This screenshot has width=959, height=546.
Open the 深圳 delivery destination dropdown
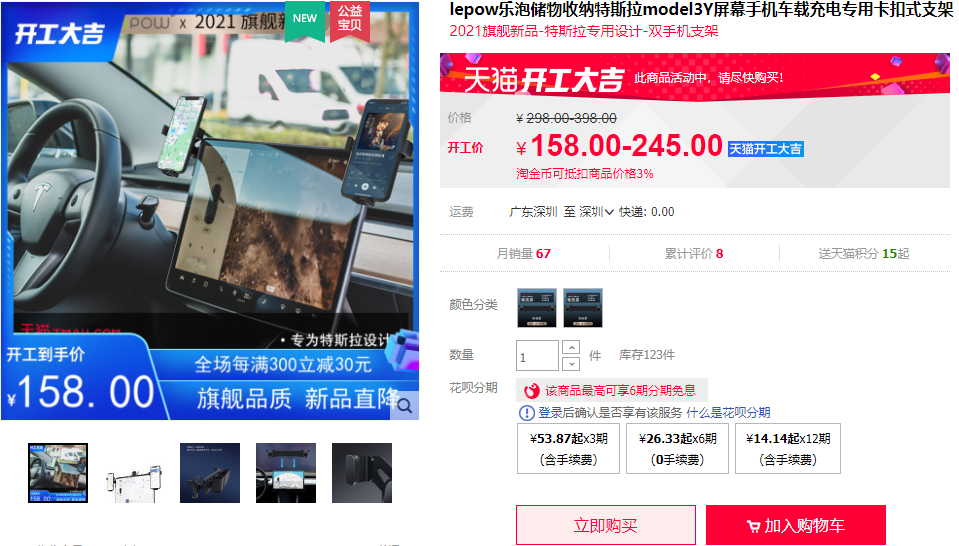click(x=597, y=212)
